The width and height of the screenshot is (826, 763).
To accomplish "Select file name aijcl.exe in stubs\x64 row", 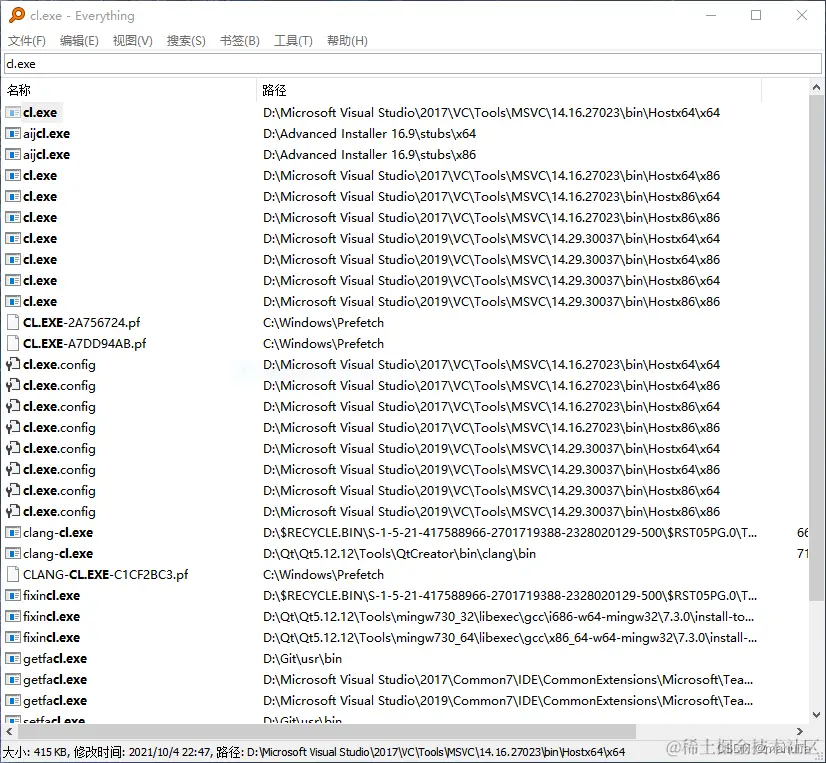I will pyautogui.click(x=46, y=134).
